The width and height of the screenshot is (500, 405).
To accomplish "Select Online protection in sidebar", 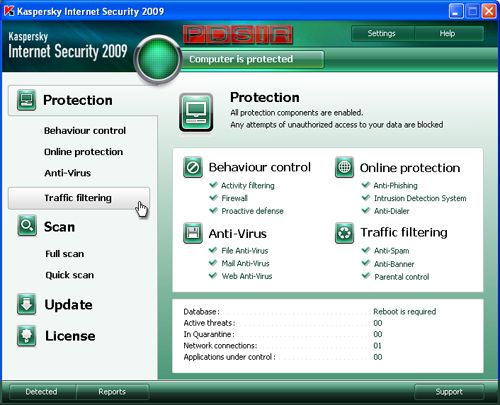I will tap(84, 152).
